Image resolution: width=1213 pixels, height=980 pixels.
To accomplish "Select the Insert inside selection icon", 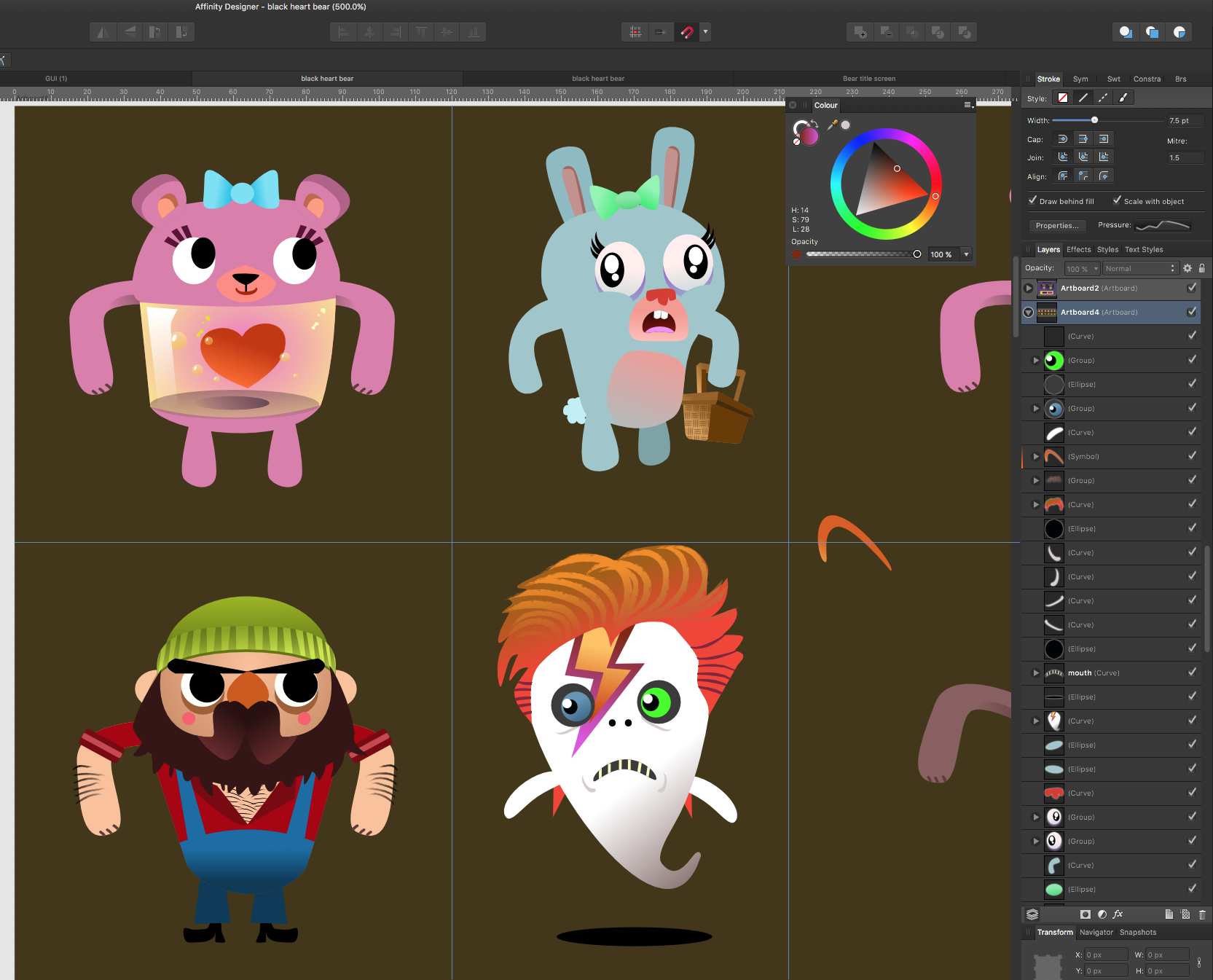I will [1179, 32].
